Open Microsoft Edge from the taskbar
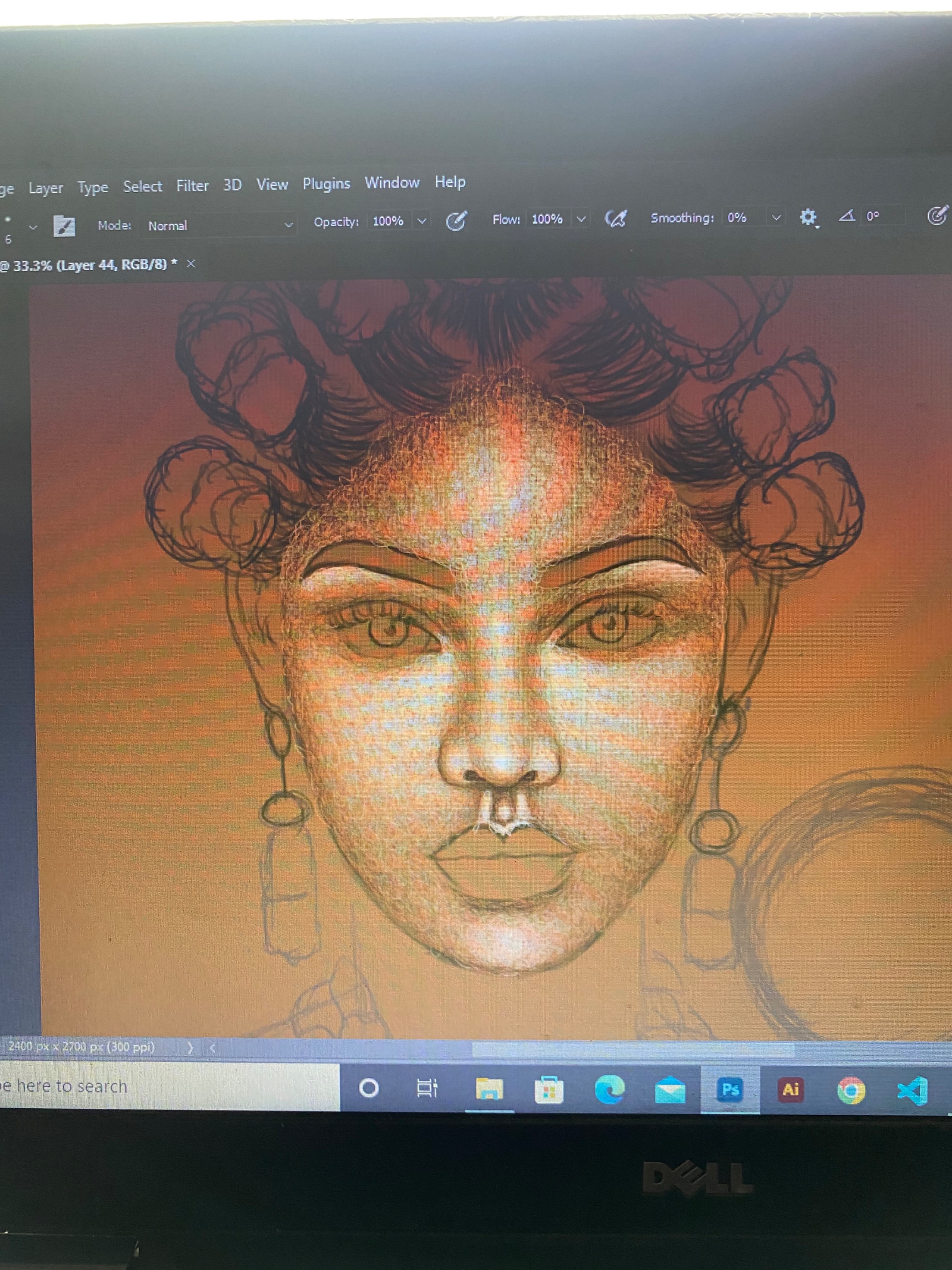The image size is (952, 1270). 610,1089
